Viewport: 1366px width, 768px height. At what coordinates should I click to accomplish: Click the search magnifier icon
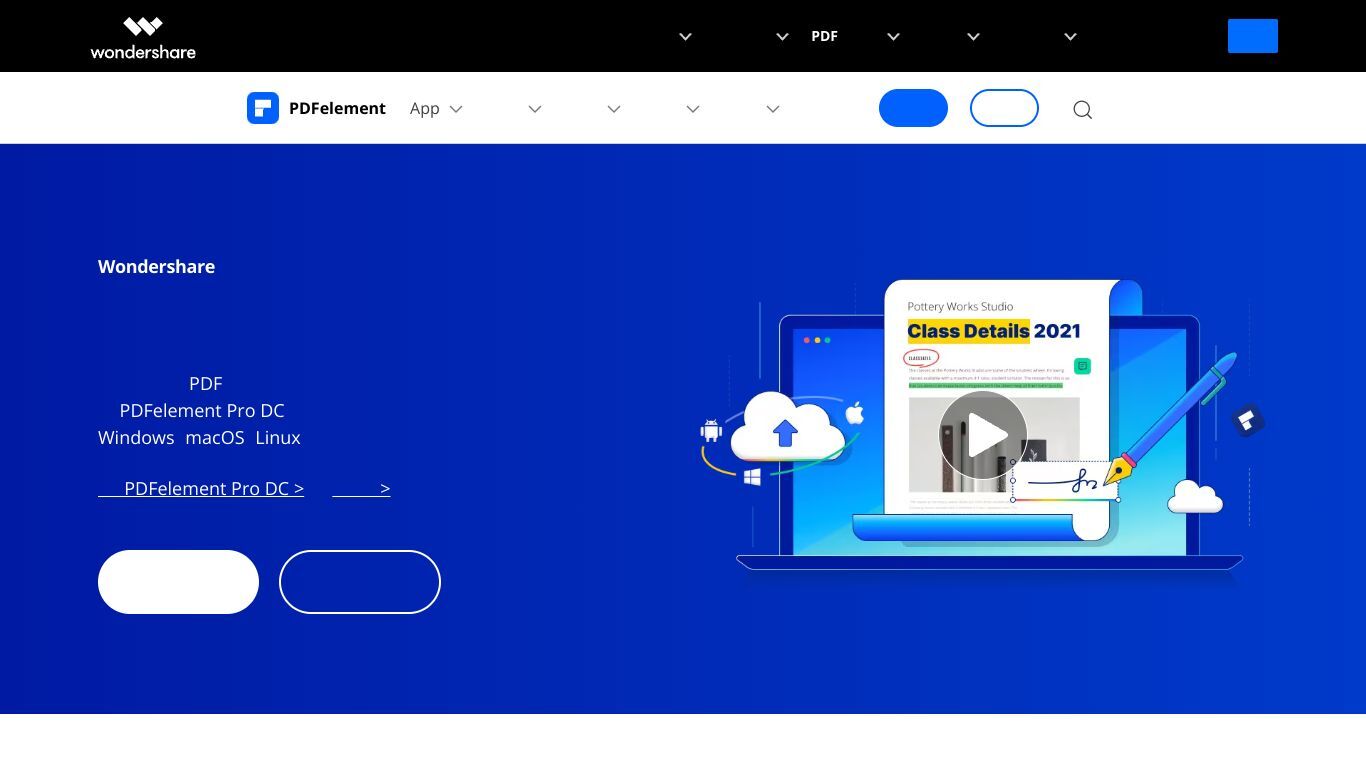coord(1082,109)
